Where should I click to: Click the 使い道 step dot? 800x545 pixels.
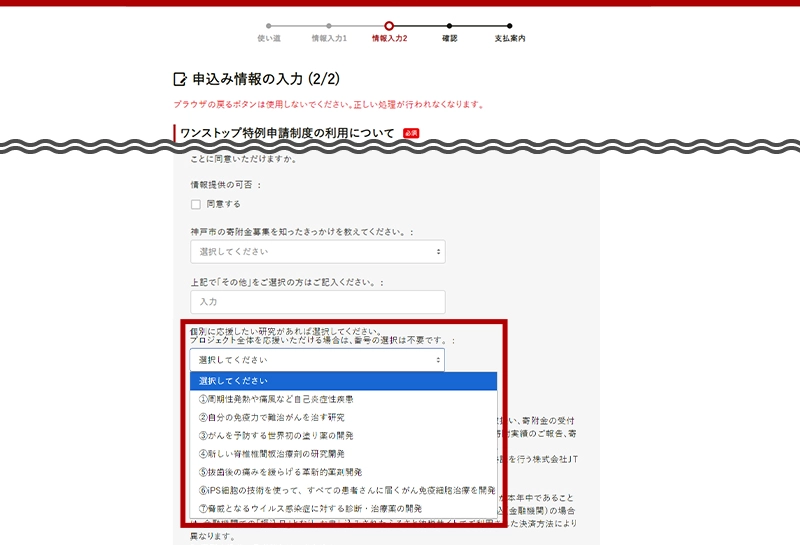tap(269, 26)
